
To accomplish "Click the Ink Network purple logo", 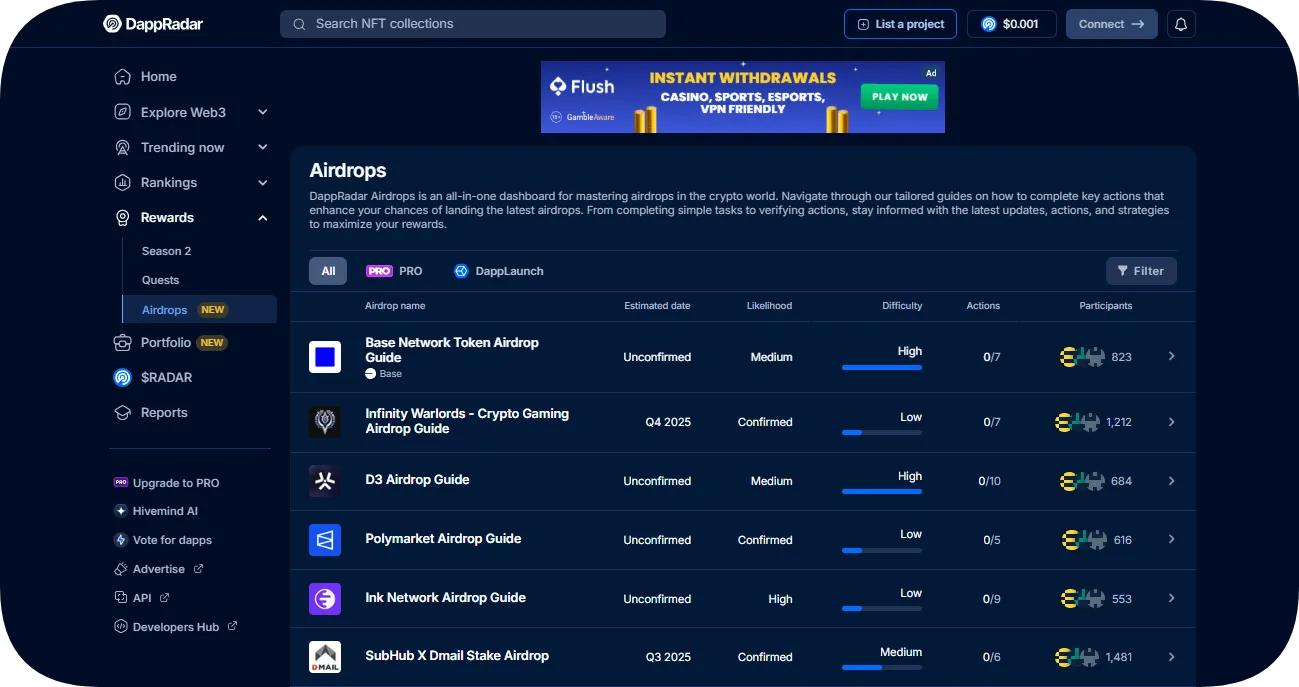I will pyautogui.click(x=325, y=599).
